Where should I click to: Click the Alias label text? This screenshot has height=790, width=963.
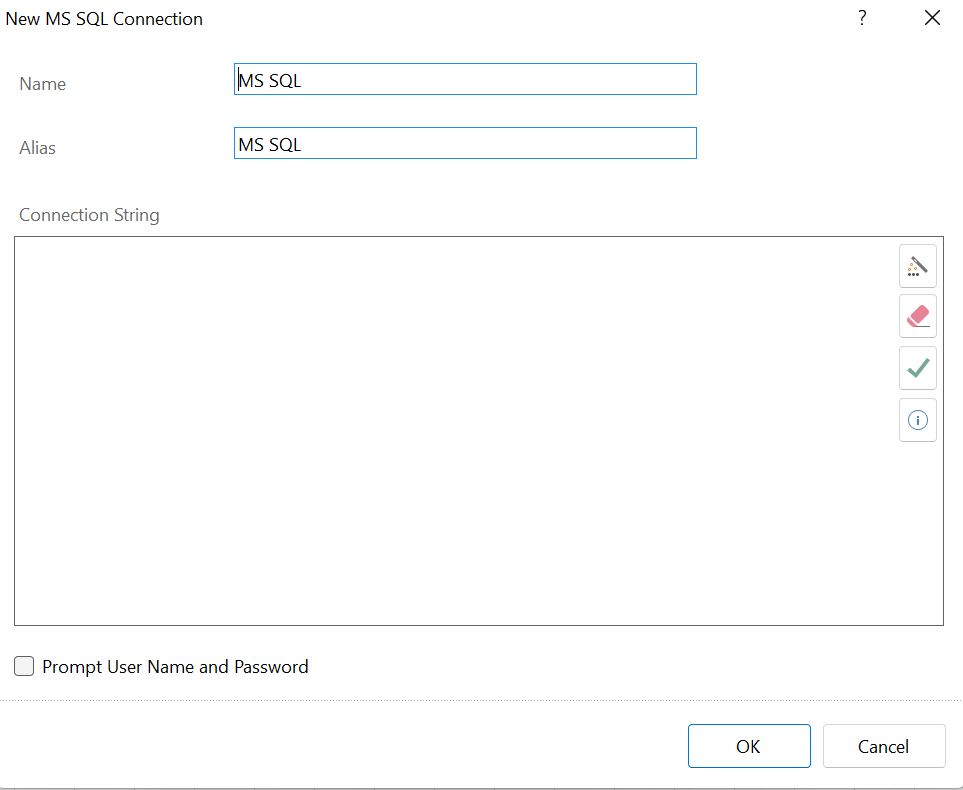[37, 147]
